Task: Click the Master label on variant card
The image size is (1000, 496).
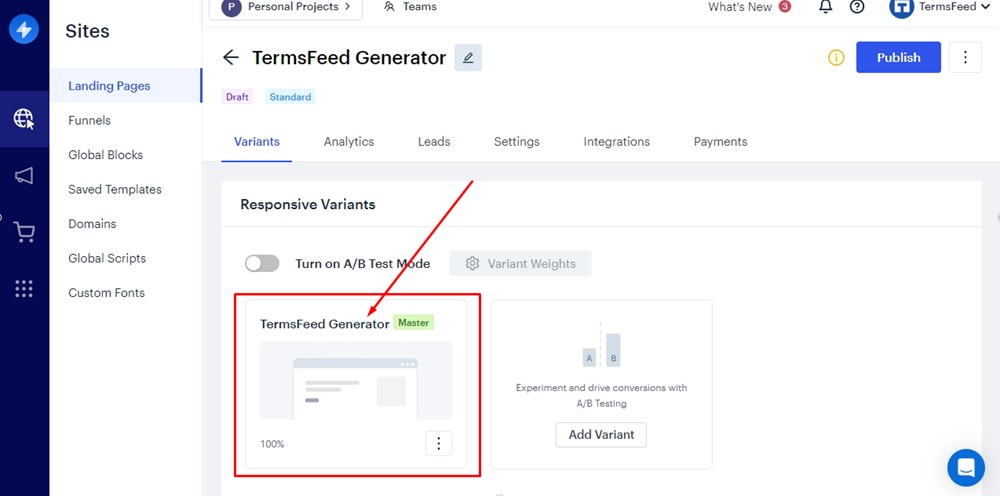Action: [x=413, y=323]
